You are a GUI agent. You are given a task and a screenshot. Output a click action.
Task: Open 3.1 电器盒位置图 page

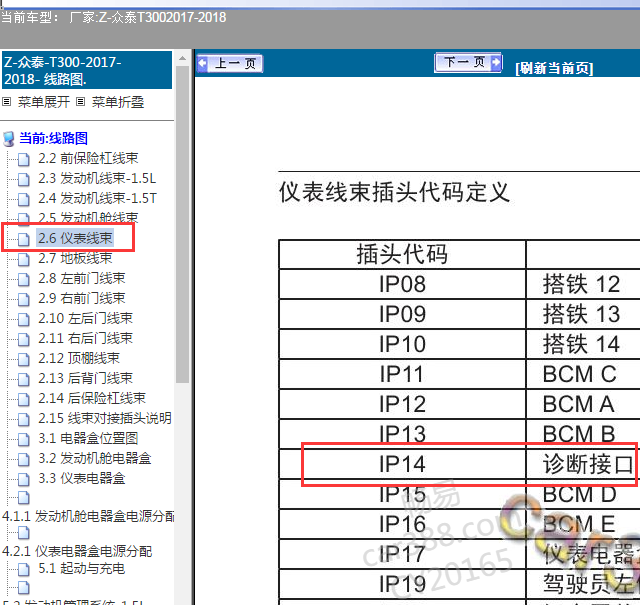click(x=88, y=438)
